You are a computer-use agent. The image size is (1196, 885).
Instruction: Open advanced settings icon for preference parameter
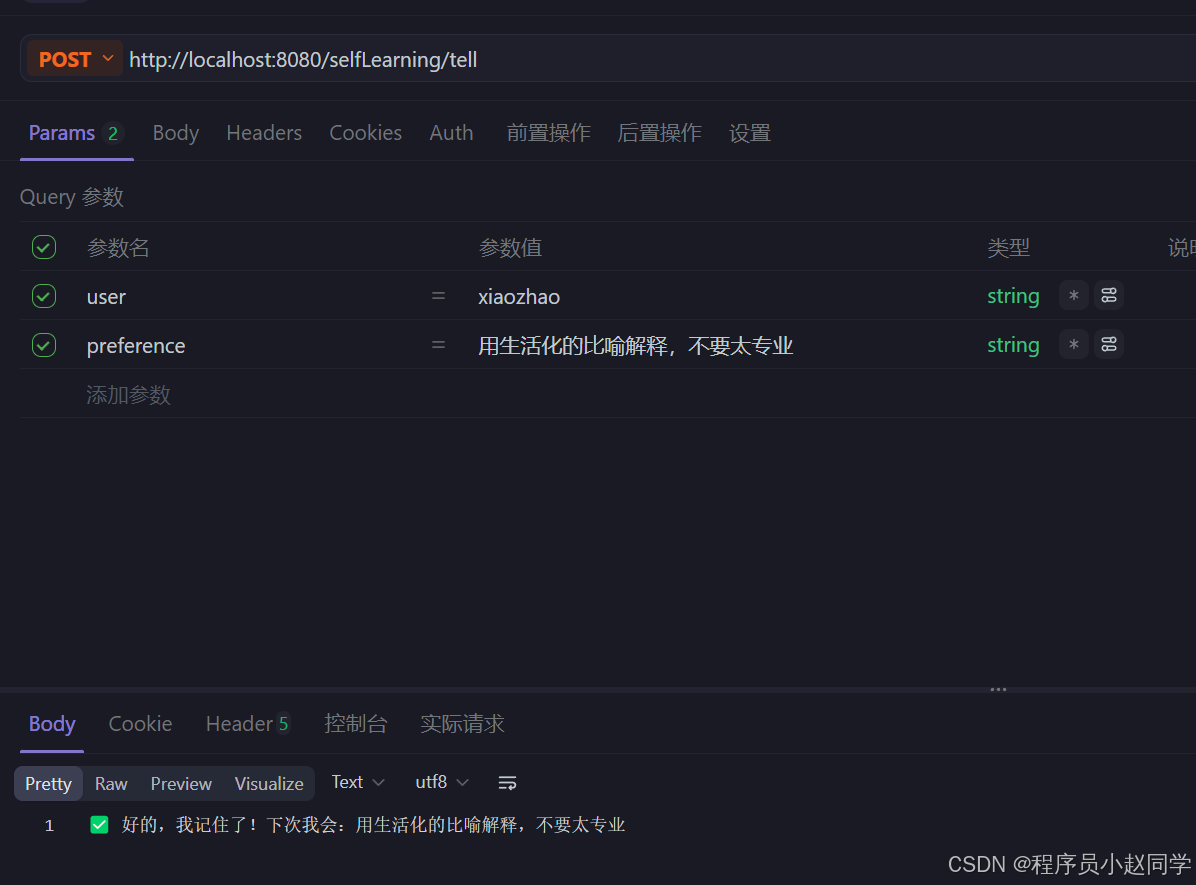[x=1108, y=344]
